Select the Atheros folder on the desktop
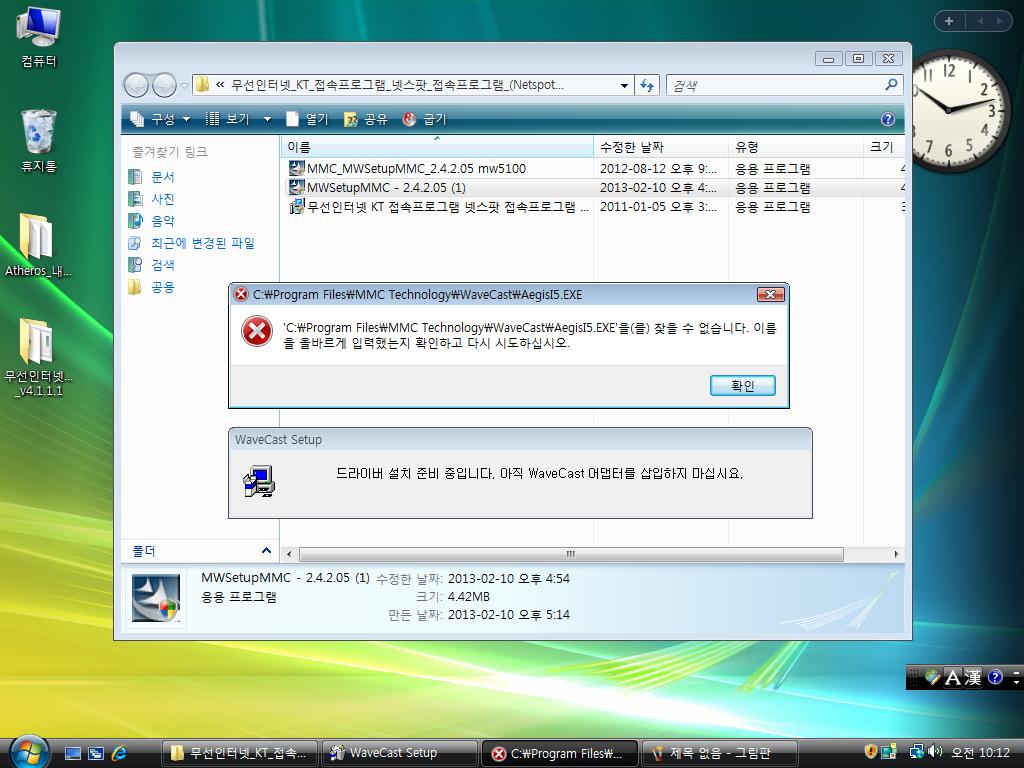Screen dimensions: 1024x768 [38, 245]
